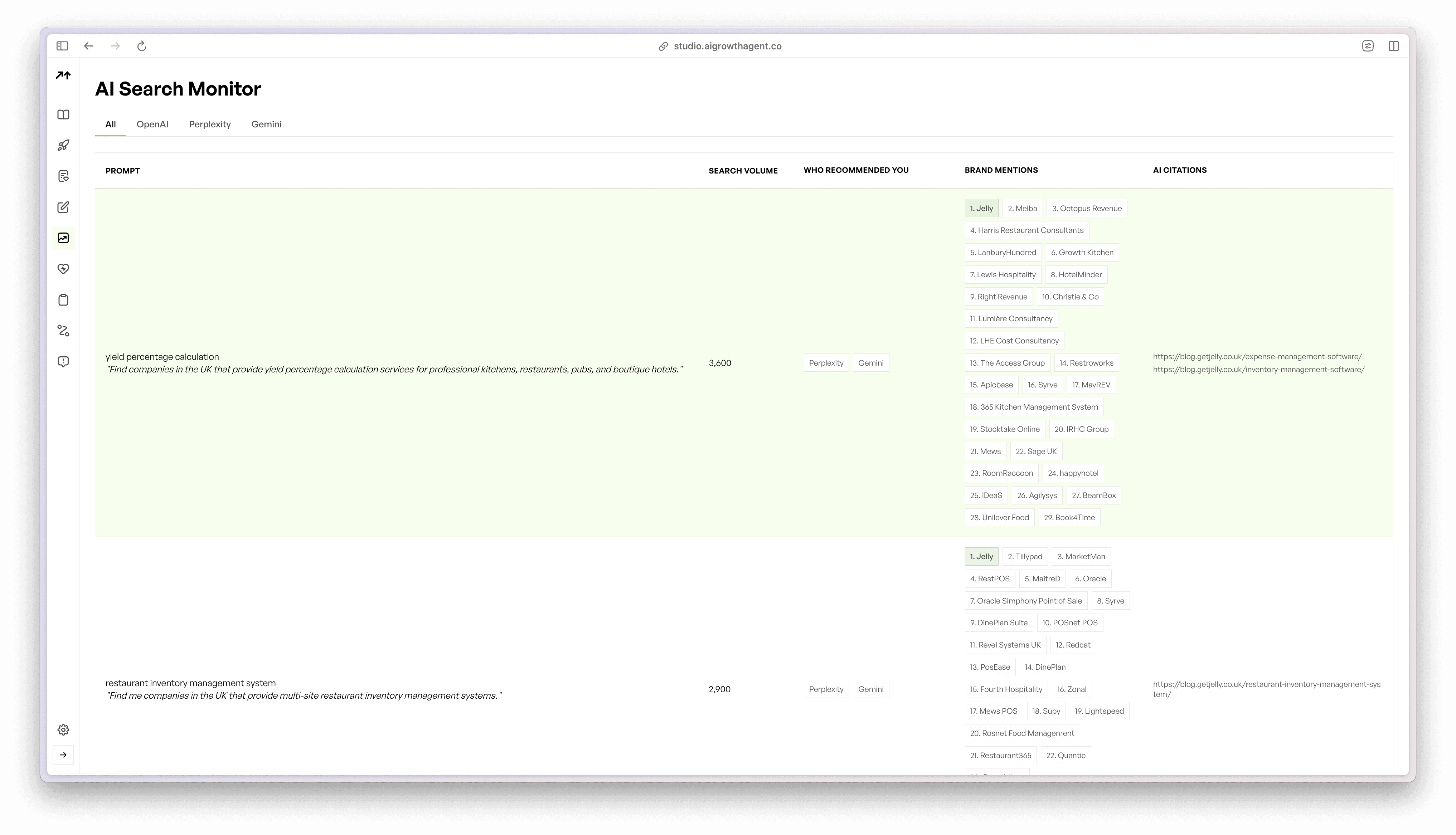
Task: Open the book icon in sidebar
Action: pyautogui.click(x=64, y=115)
